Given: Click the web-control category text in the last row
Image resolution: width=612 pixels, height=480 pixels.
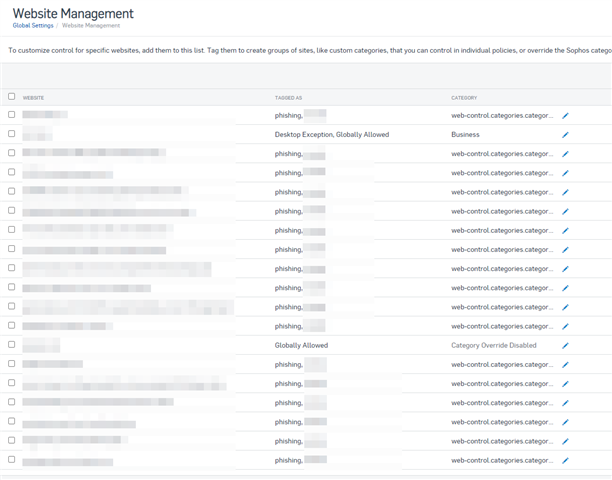Looking at the screenshot, I should click(502, 460).
